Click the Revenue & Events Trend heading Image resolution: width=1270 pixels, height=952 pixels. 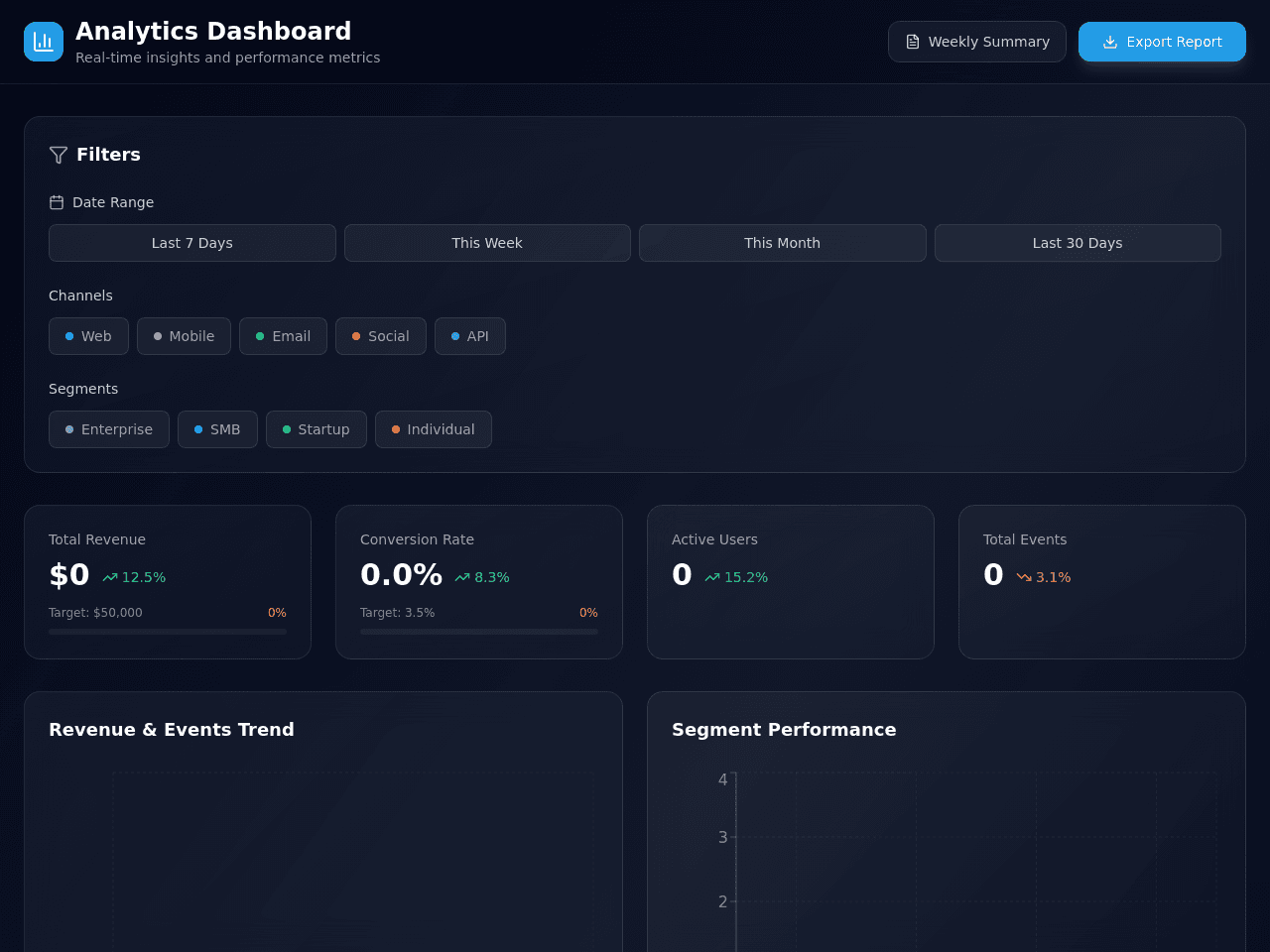[x=172, y=730]
